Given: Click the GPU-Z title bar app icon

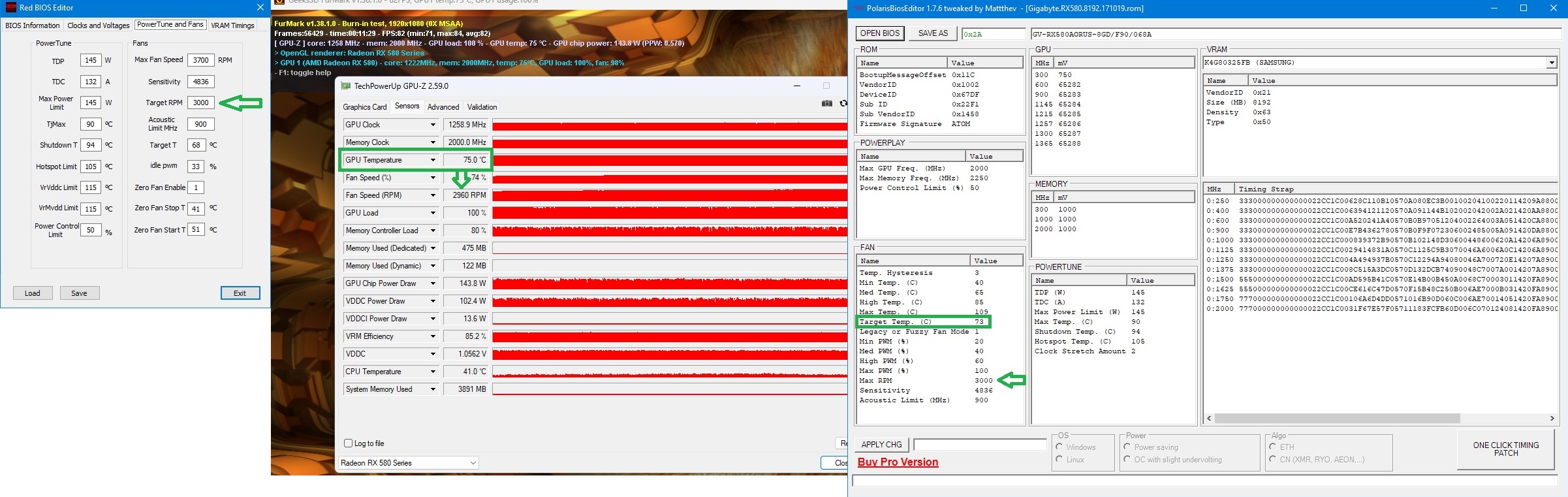Looking at the screenshot, I should tap(346, 86).
